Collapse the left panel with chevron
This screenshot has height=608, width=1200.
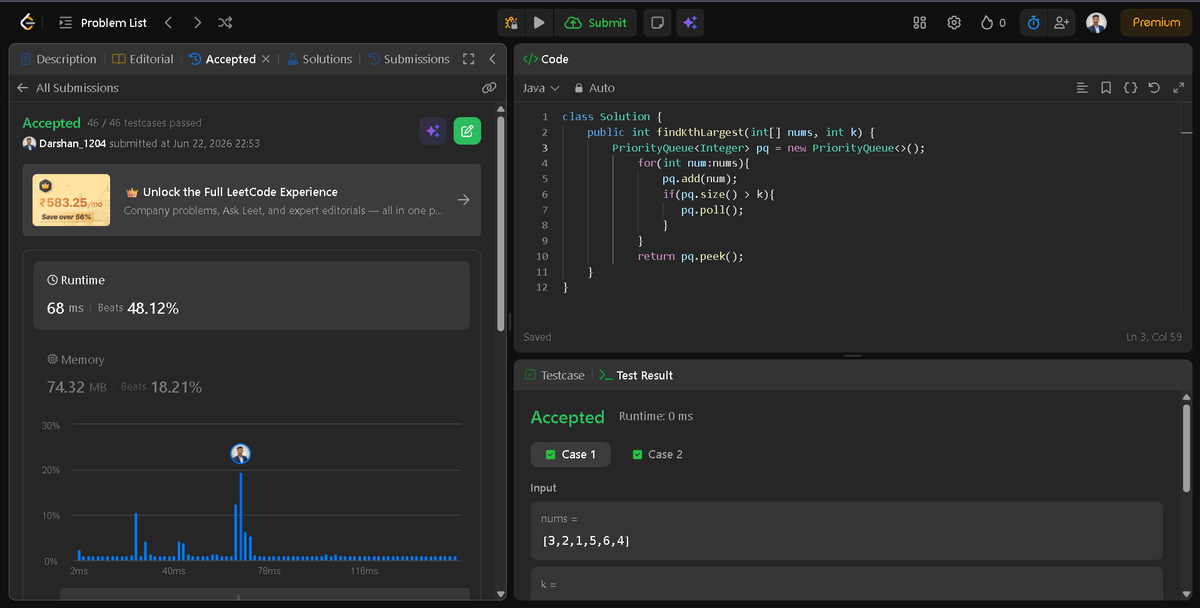pos(492,59)
